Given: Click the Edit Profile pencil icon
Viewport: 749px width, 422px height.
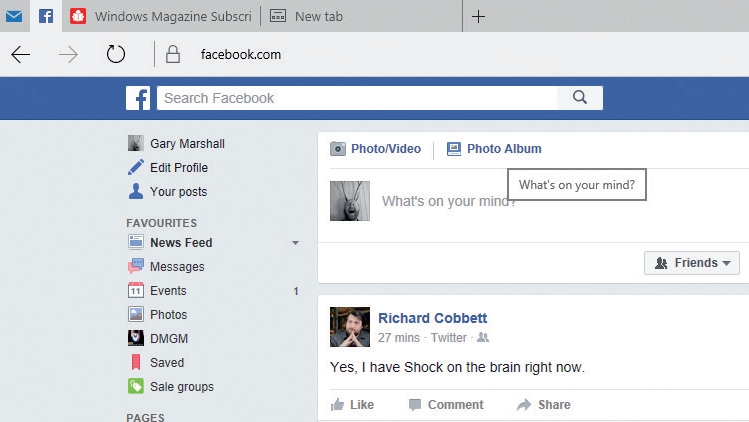Looking at the screenshot, I should tap(136, 167).
